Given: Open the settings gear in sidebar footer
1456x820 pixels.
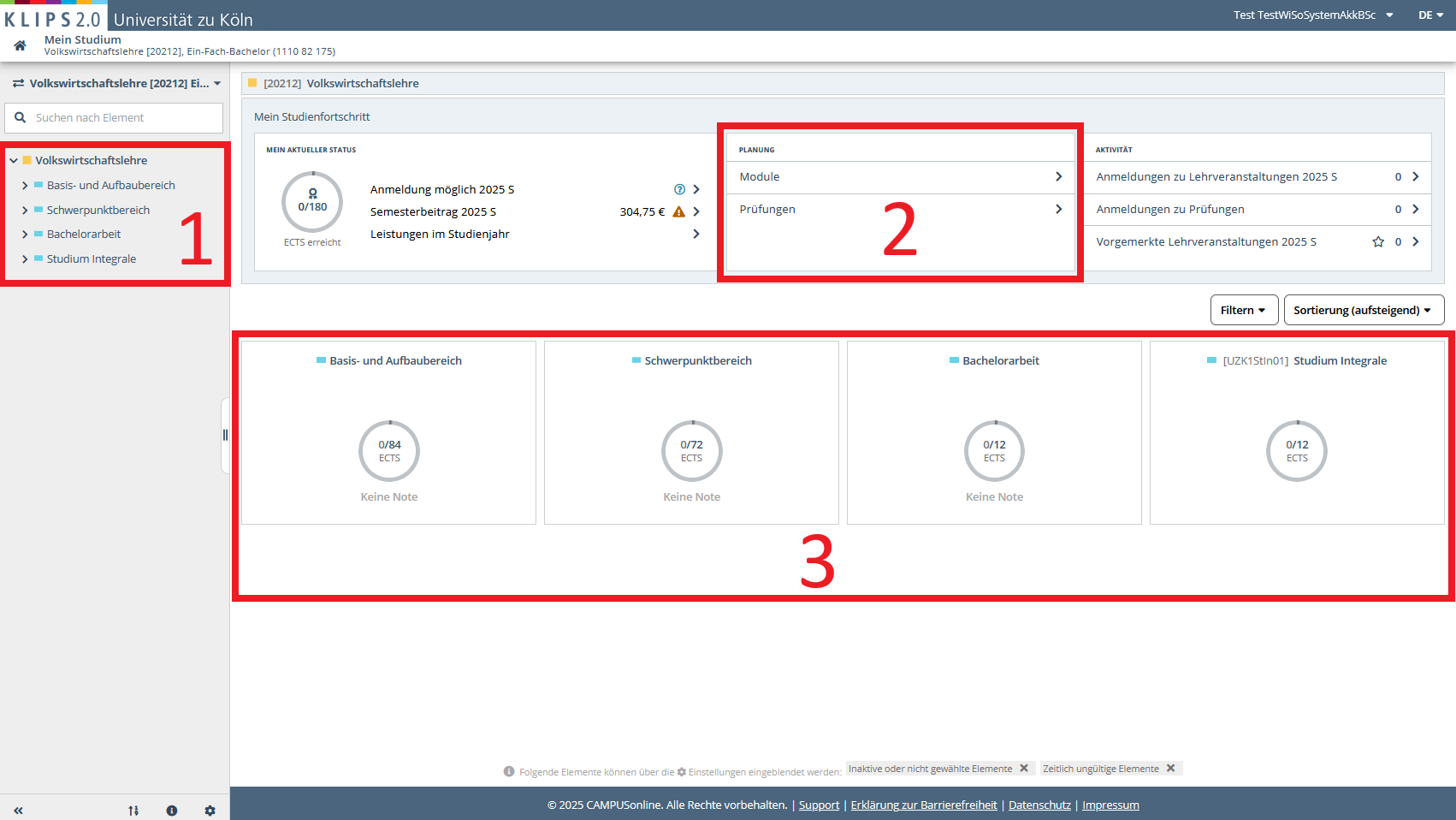Looking at the screenshot, I should (210, 811).
